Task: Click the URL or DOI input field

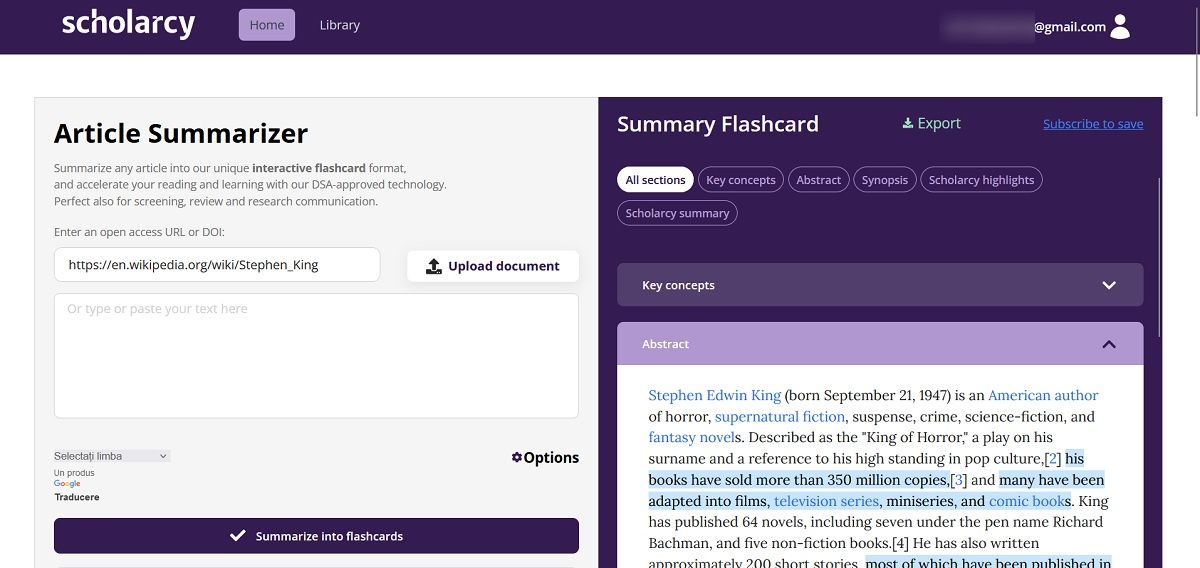Action: click(217, 265)
